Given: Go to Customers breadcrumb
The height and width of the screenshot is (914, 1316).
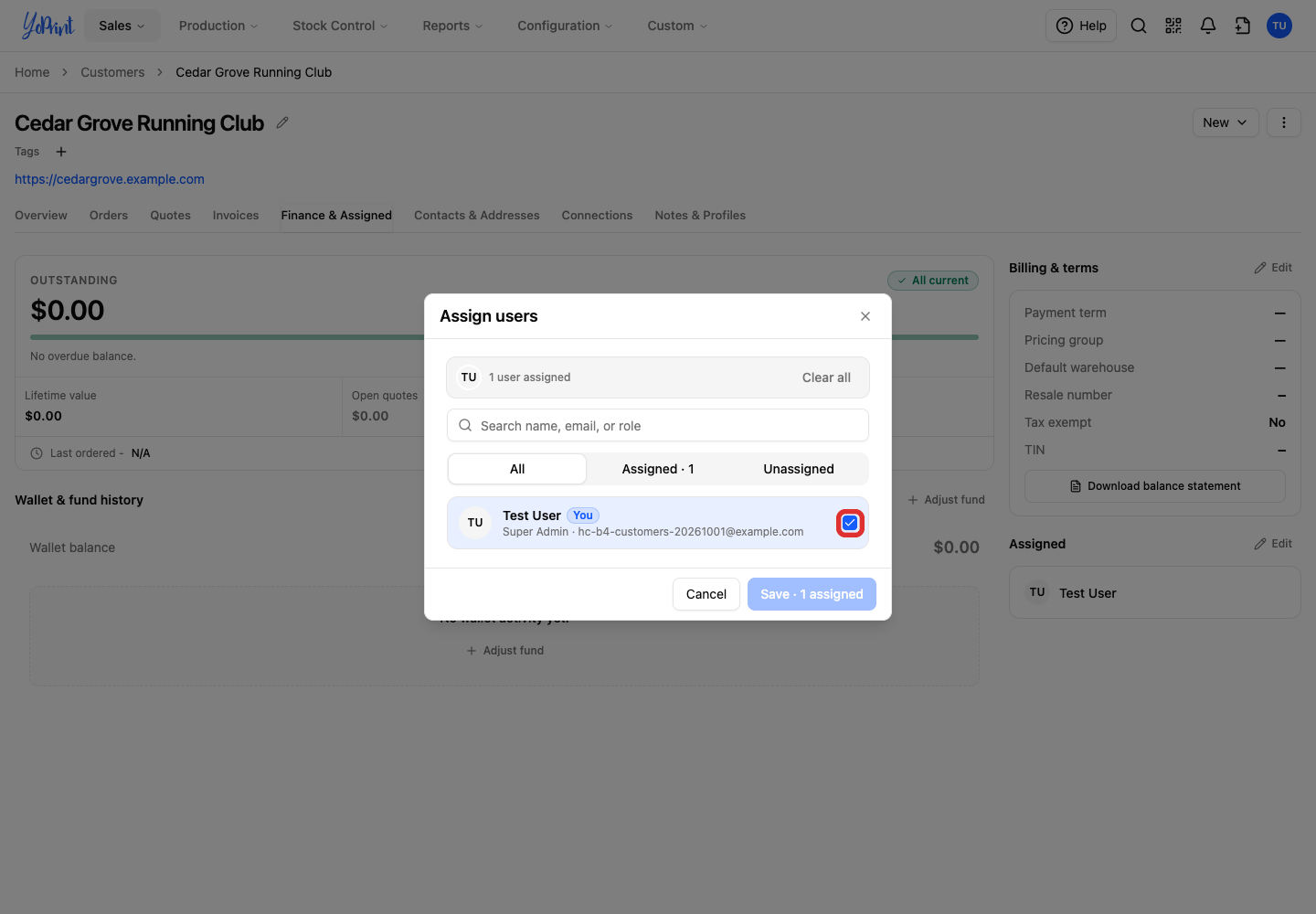Looking at the screenshot, I should 112,72.
